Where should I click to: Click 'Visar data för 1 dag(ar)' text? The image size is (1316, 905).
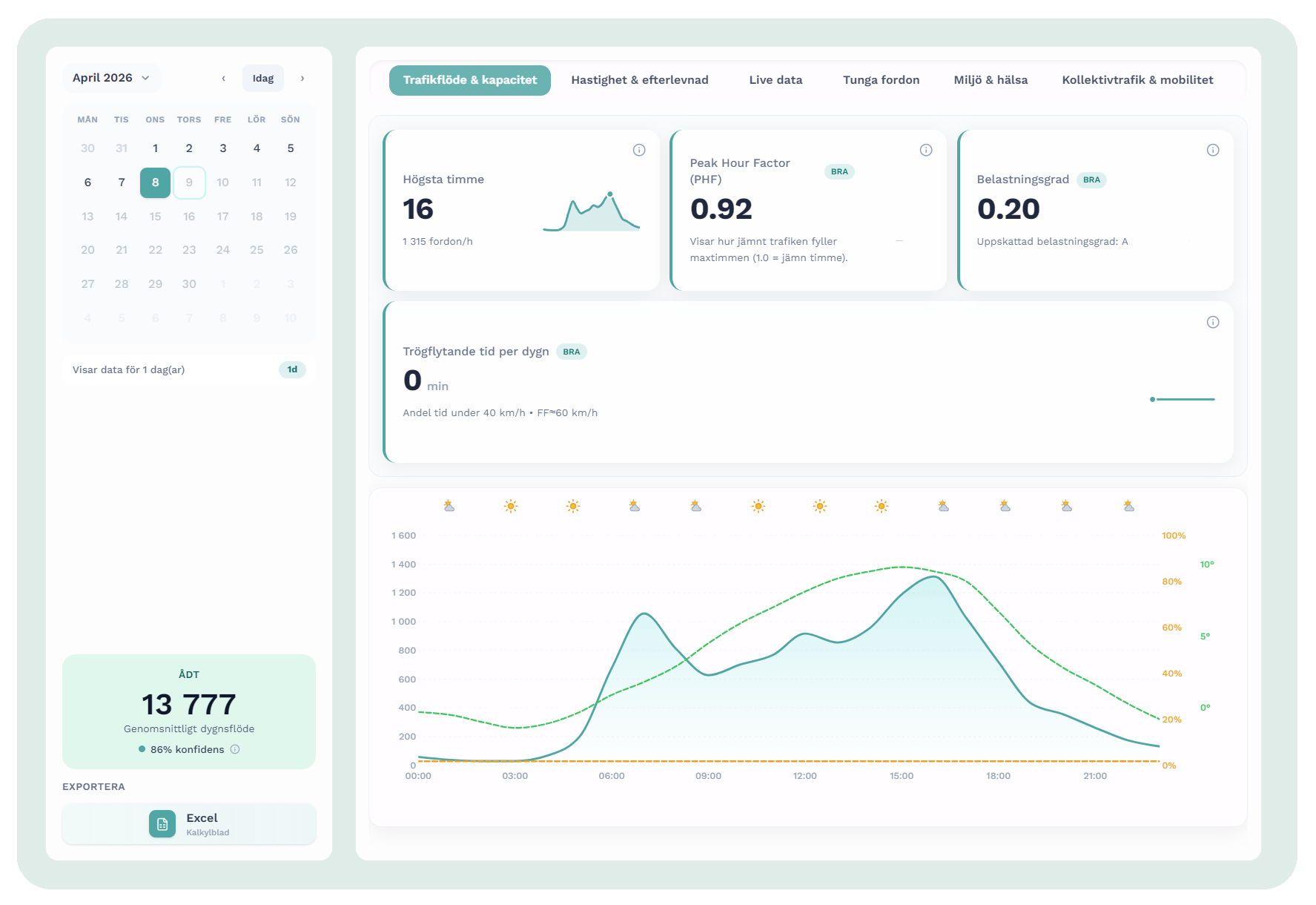(128, 369)
